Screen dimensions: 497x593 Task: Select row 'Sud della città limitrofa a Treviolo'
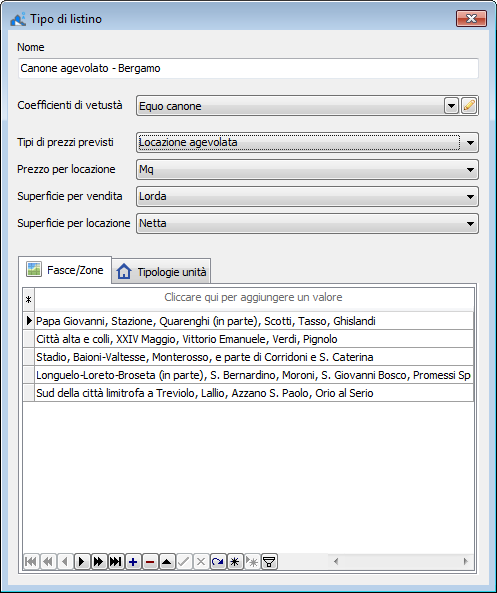254,393
